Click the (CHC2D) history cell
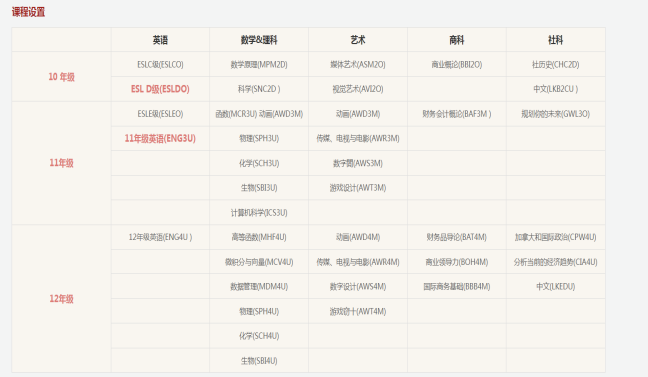This screenshot has height=377, width=648. [x=556, y=64]
